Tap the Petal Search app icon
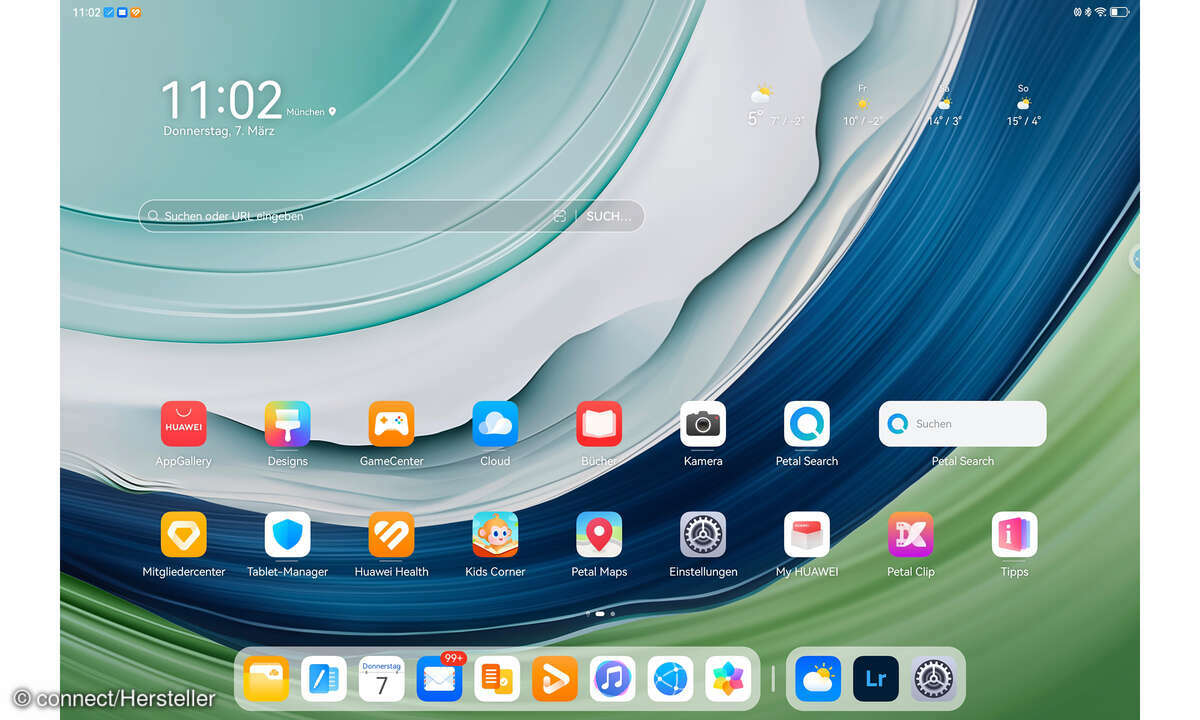 tap(807, 424)
